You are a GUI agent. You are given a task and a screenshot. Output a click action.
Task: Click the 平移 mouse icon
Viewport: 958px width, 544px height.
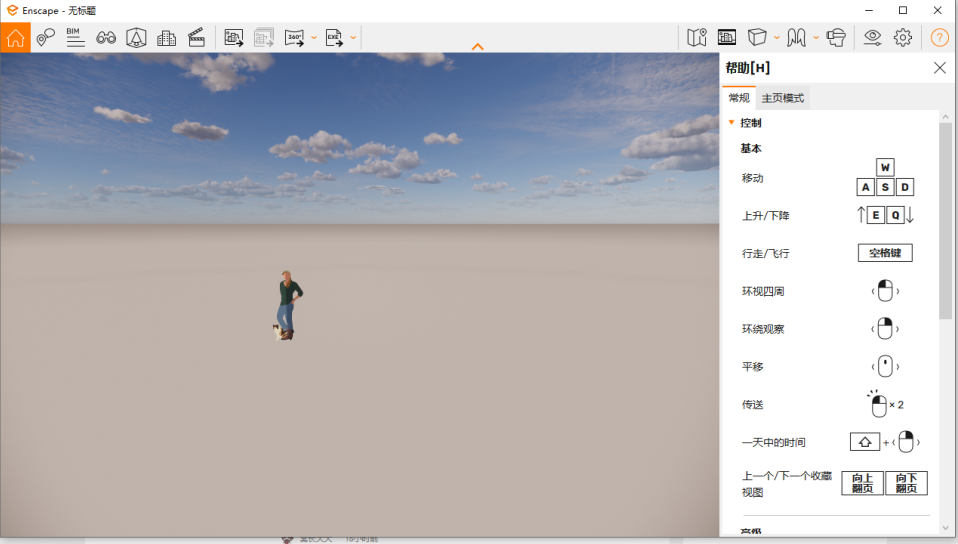coord(885,367)
